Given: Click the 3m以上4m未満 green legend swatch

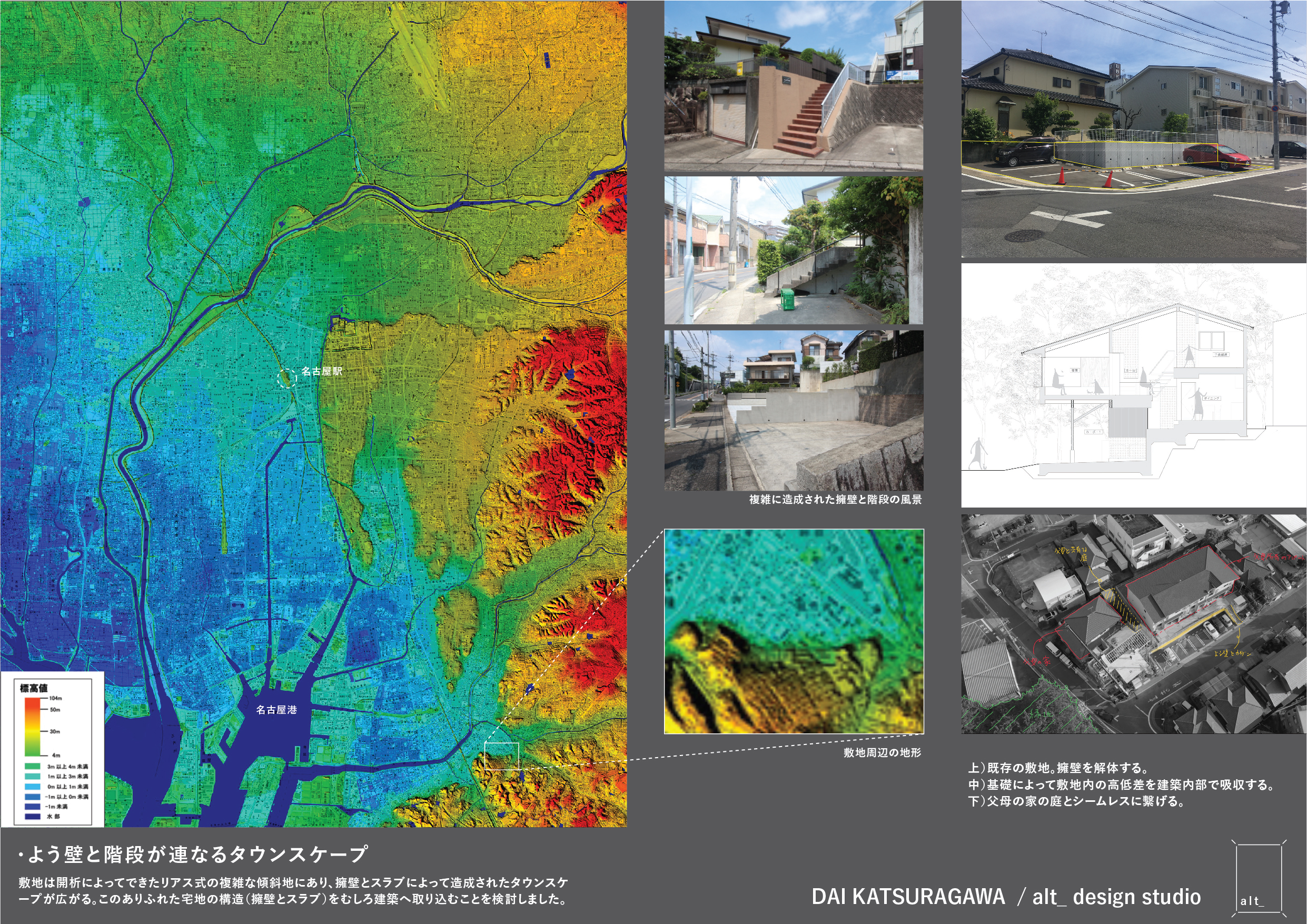Looking at the screenshot, I should pyautogui.click(x=33, y=766).
